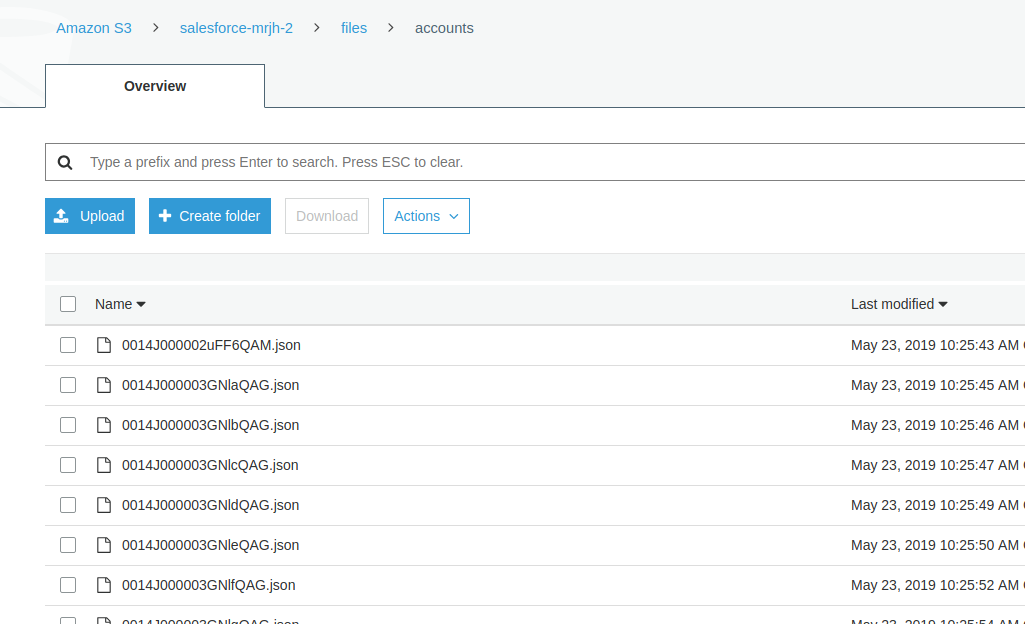Open the salesforce-mrjh-2 bucket breadcrumb link
Image resolution: width=1025 pixels, height=624 pixels.
236,27
